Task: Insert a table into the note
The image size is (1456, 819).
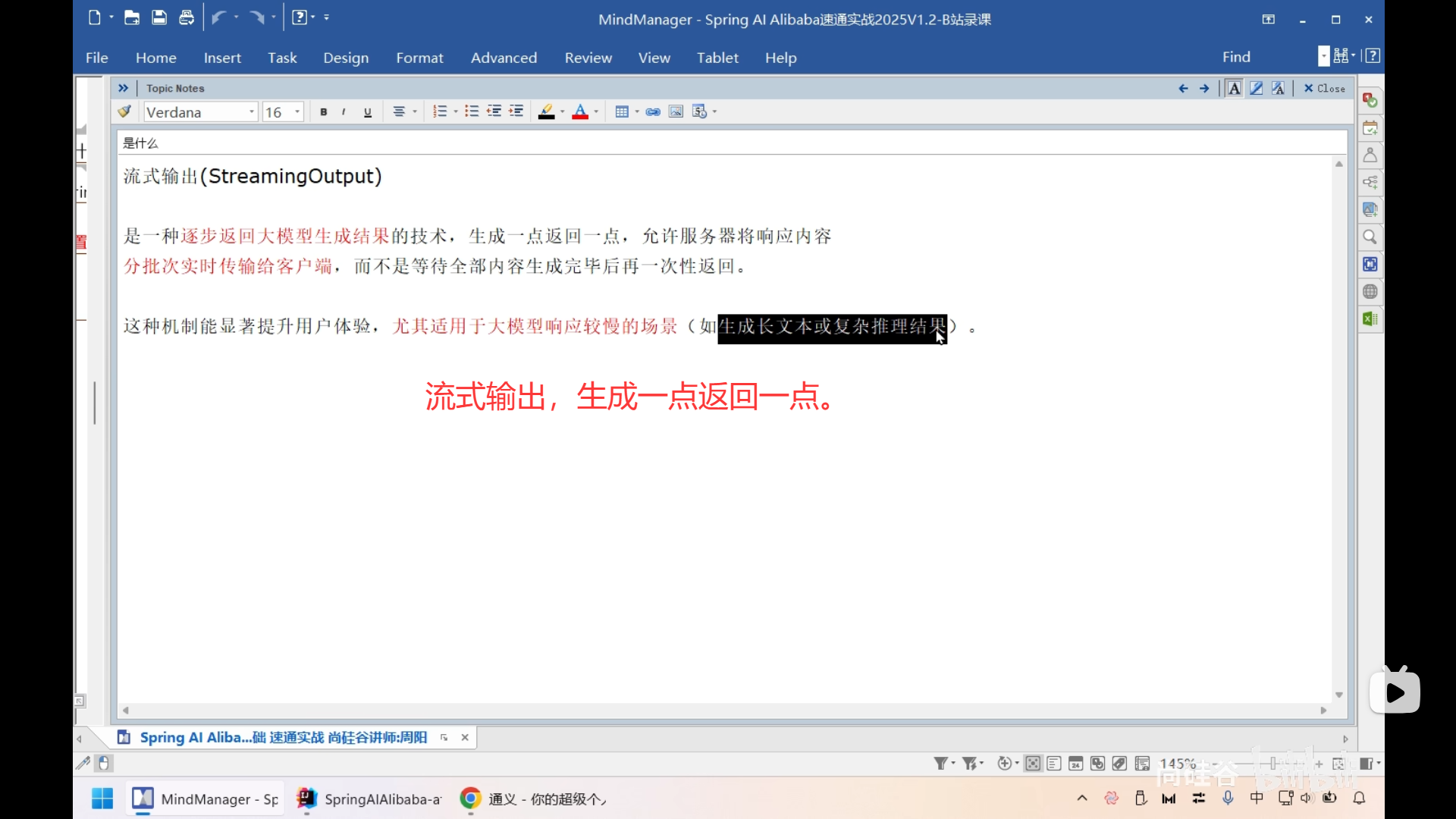Action: [622, 111]
